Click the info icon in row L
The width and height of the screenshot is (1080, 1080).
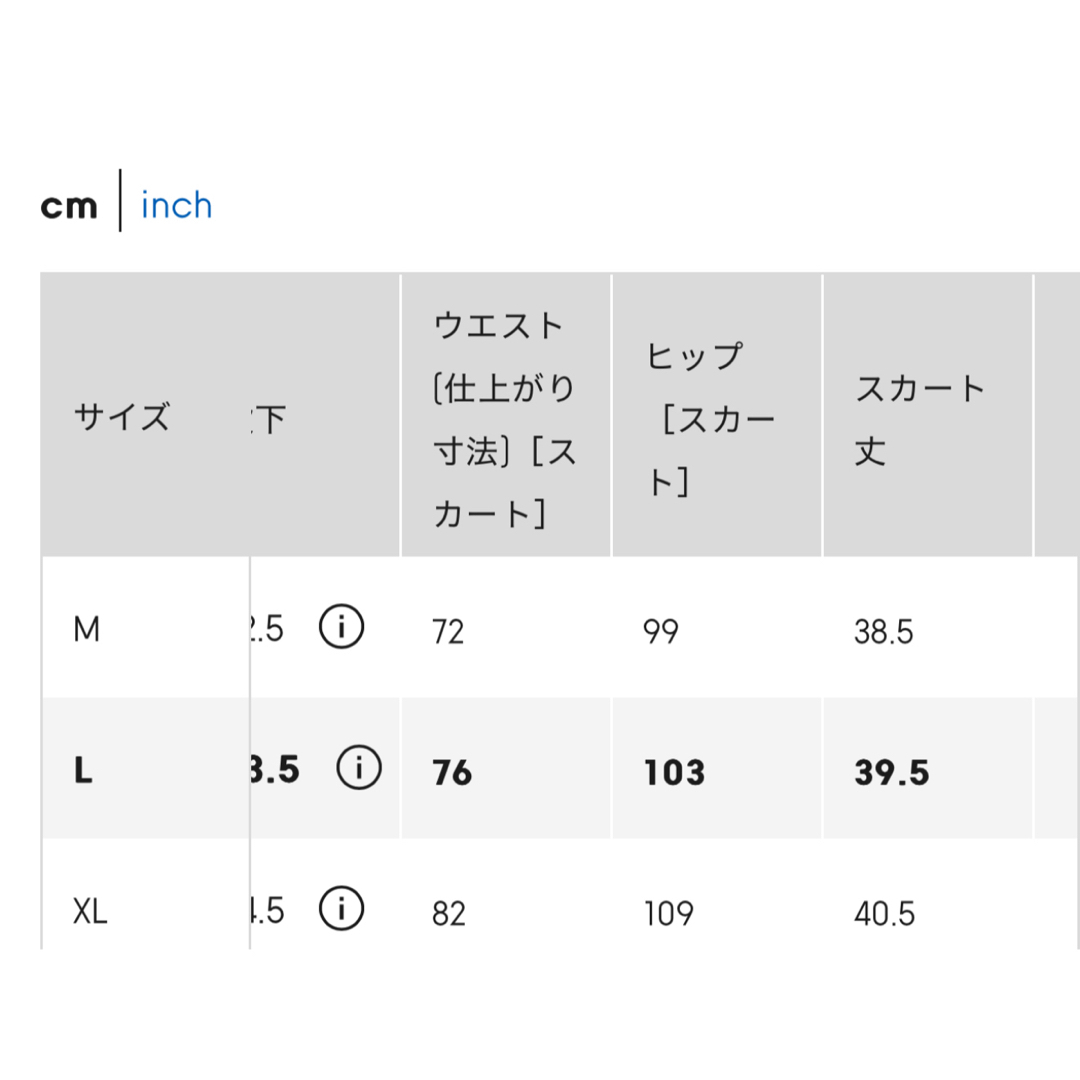[358, 767]
